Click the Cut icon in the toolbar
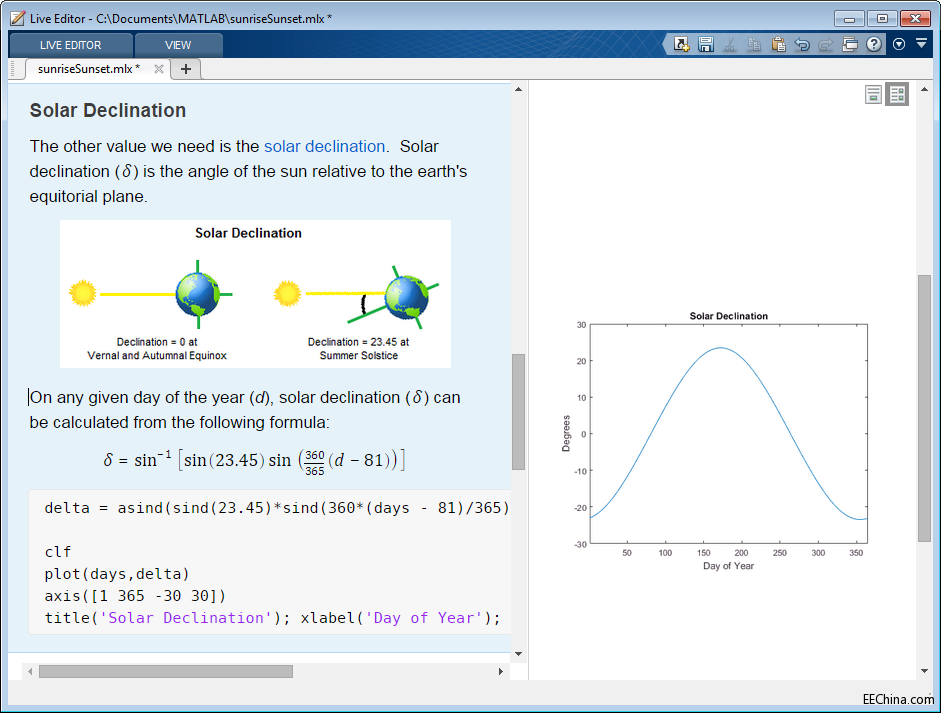941x713 pixels. tap(731, 44)
